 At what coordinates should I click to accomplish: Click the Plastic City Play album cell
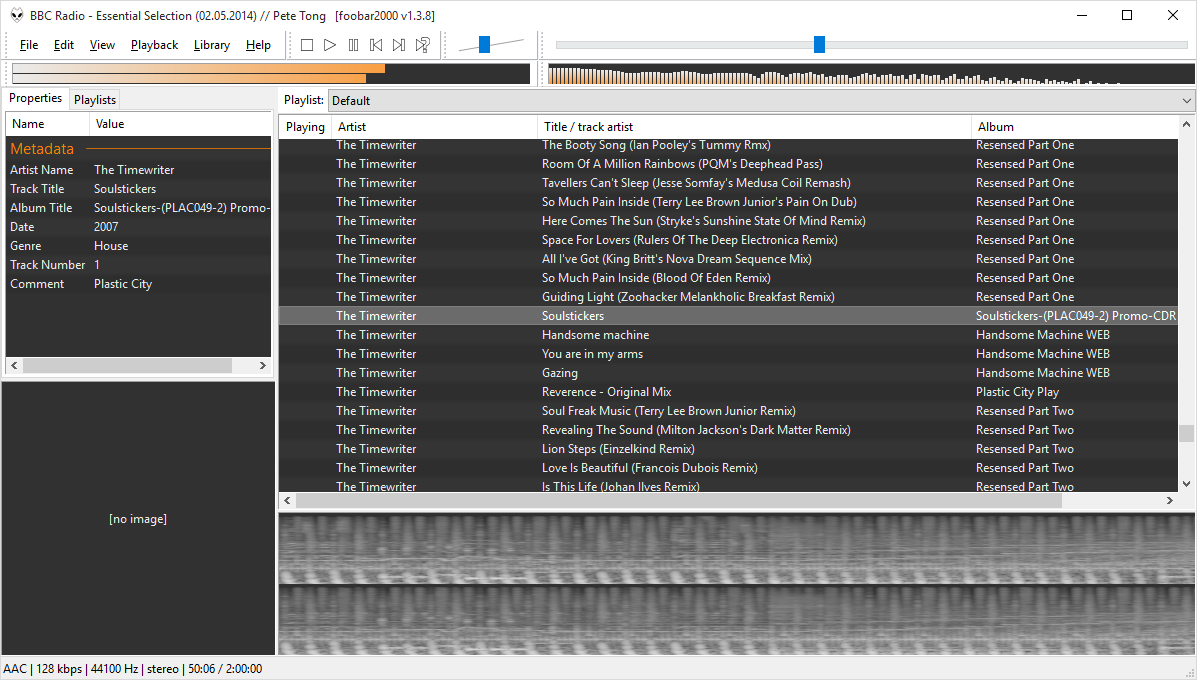1017,392
